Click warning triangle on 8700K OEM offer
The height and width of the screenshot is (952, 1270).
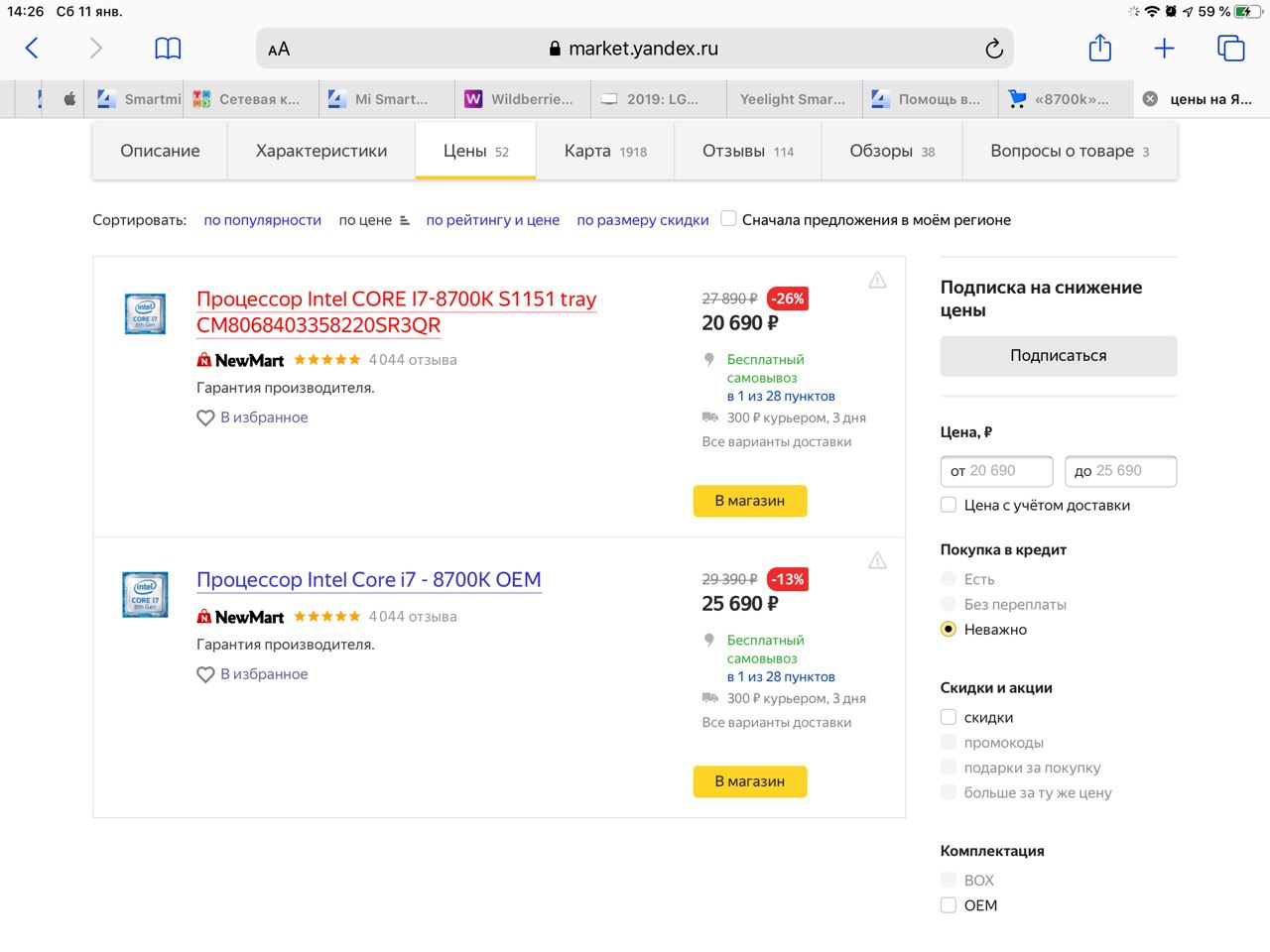tap(877, 561)
